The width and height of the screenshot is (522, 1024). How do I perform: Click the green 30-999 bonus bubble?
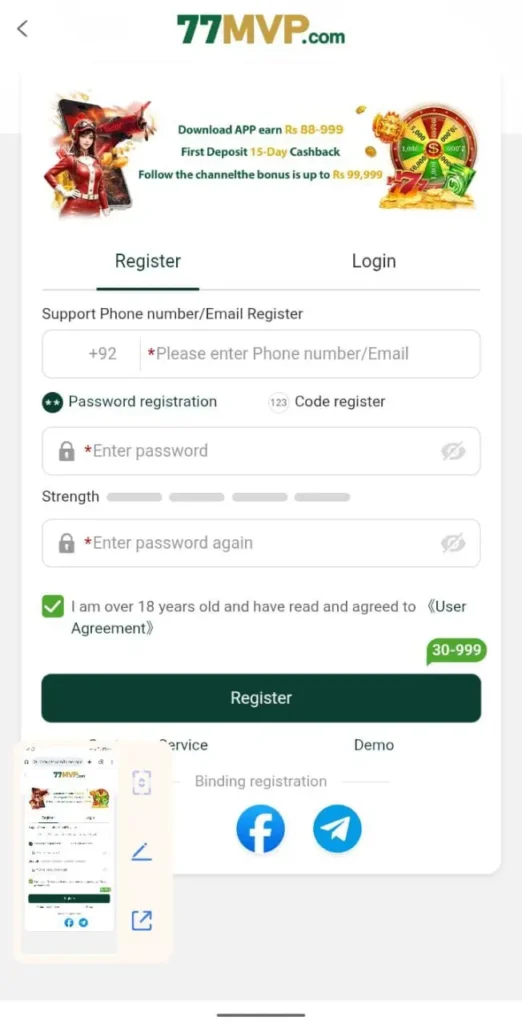(x=456, y=650)
